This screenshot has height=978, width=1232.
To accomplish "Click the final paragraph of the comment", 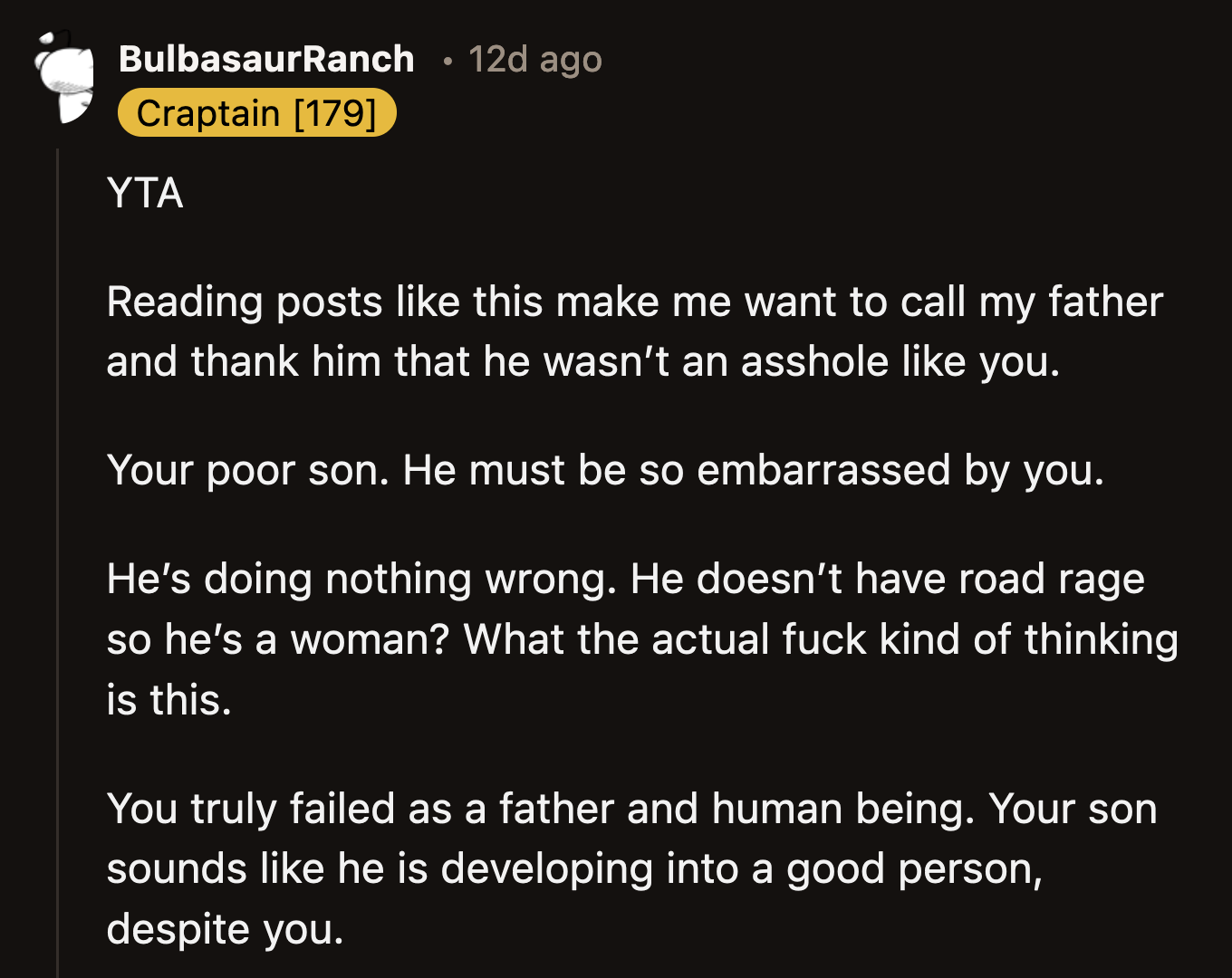I will (631, 868).
